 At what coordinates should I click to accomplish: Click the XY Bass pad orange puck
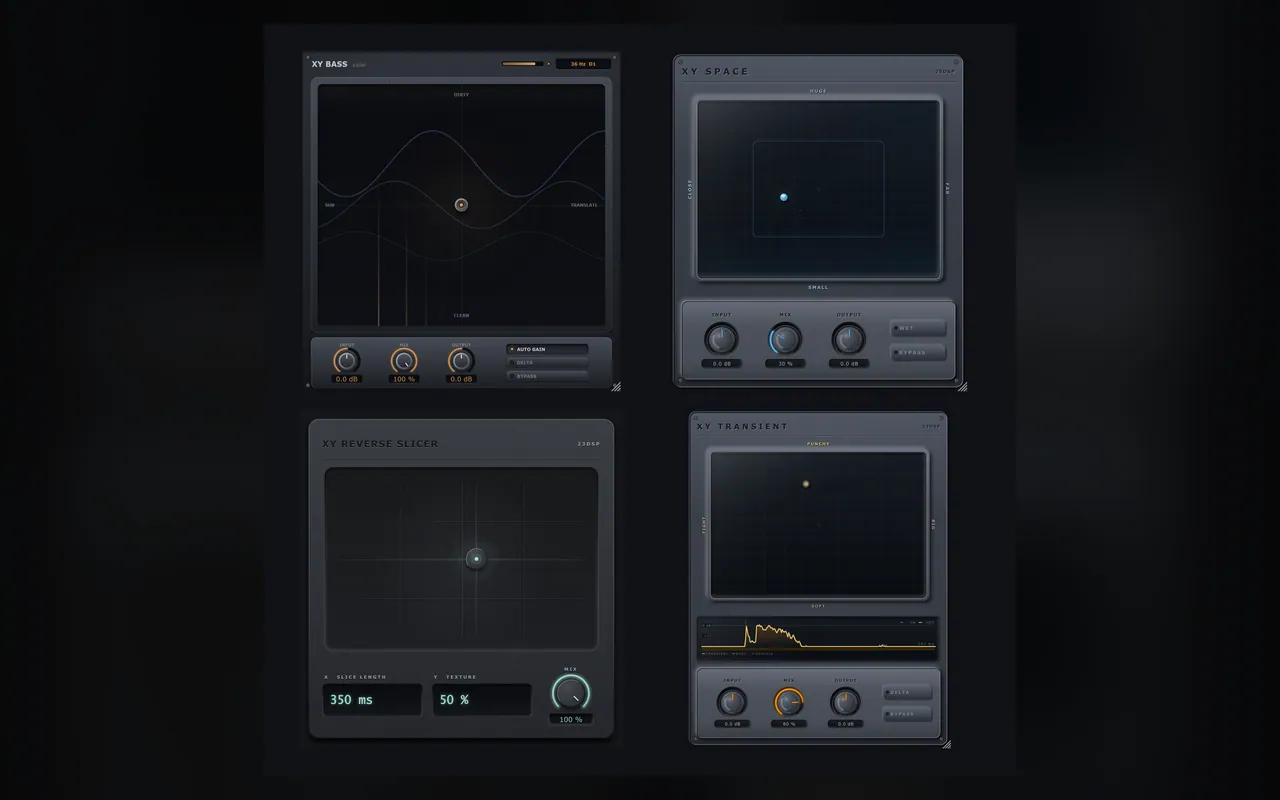pyautogui.click(x=461, y=204)
